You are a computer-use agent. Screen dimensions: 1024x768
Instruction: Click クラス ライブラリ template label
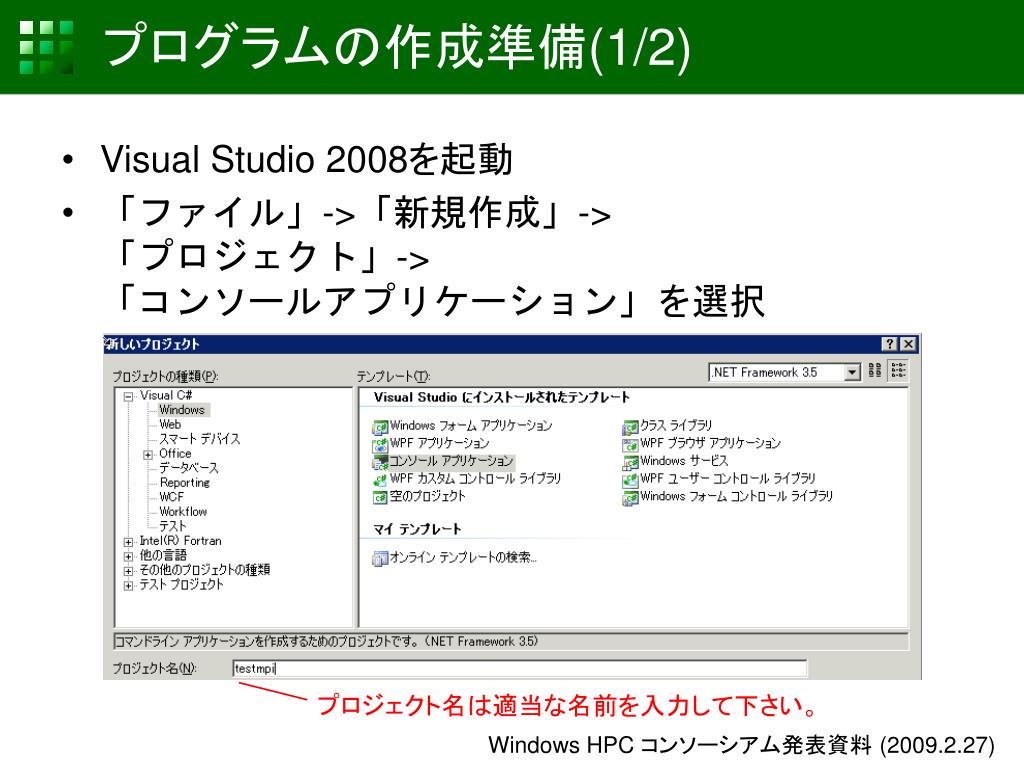pyautogui.click(x=676, y=426)
